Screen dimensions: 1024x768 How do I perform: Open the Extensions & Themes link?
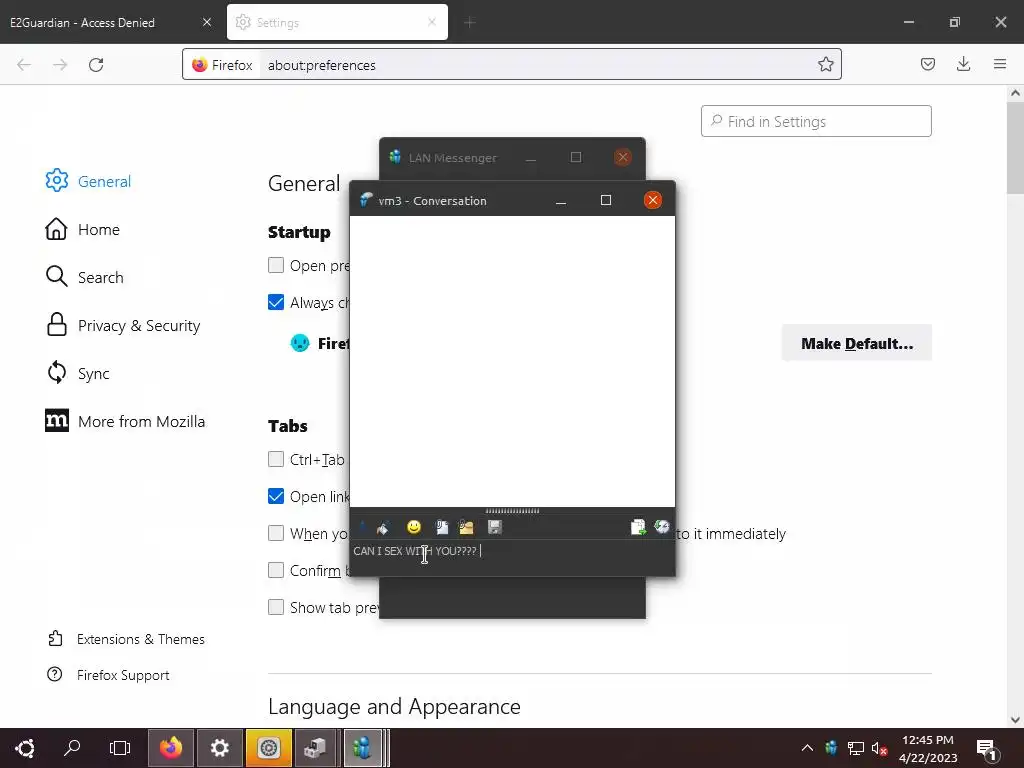(x=126, y=639)
